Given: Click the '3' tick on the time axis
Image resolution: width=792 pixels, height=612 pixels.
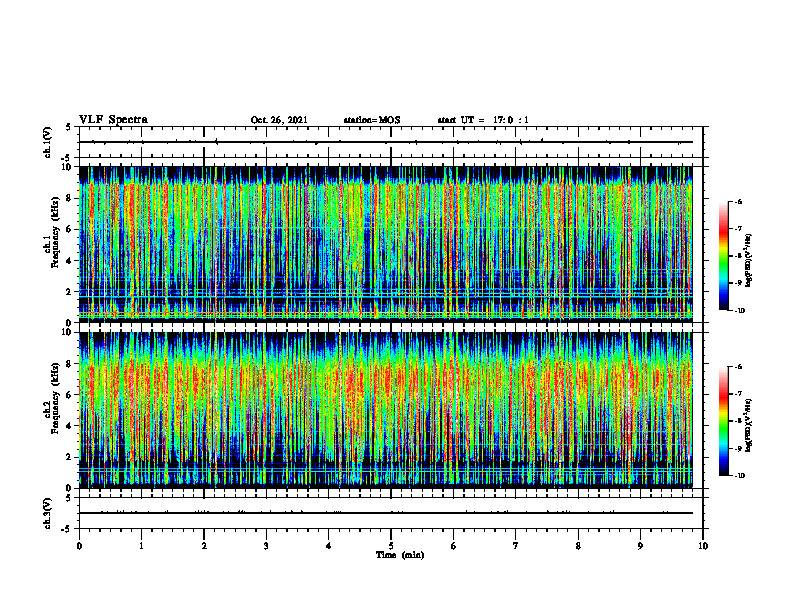Looking at the screenshot, I should [x=266, y=546].
